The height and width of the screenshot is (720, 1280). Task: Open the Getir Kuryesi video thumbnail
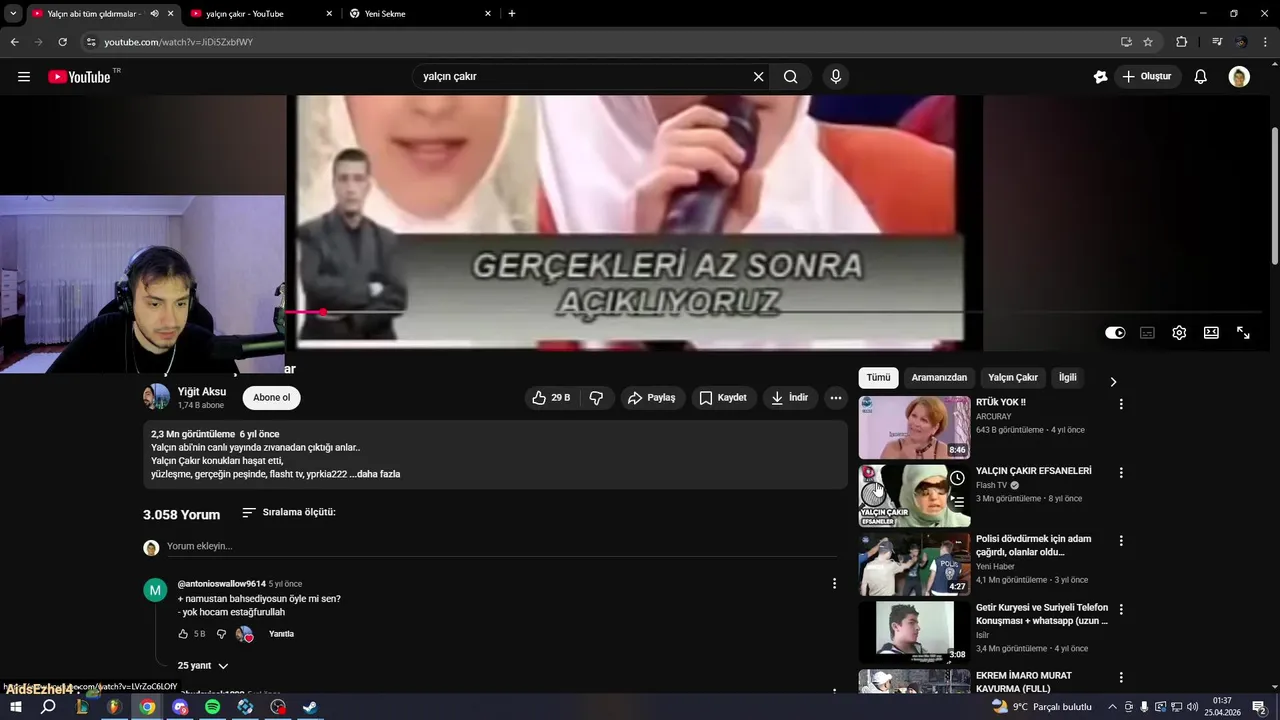point(914,632)
